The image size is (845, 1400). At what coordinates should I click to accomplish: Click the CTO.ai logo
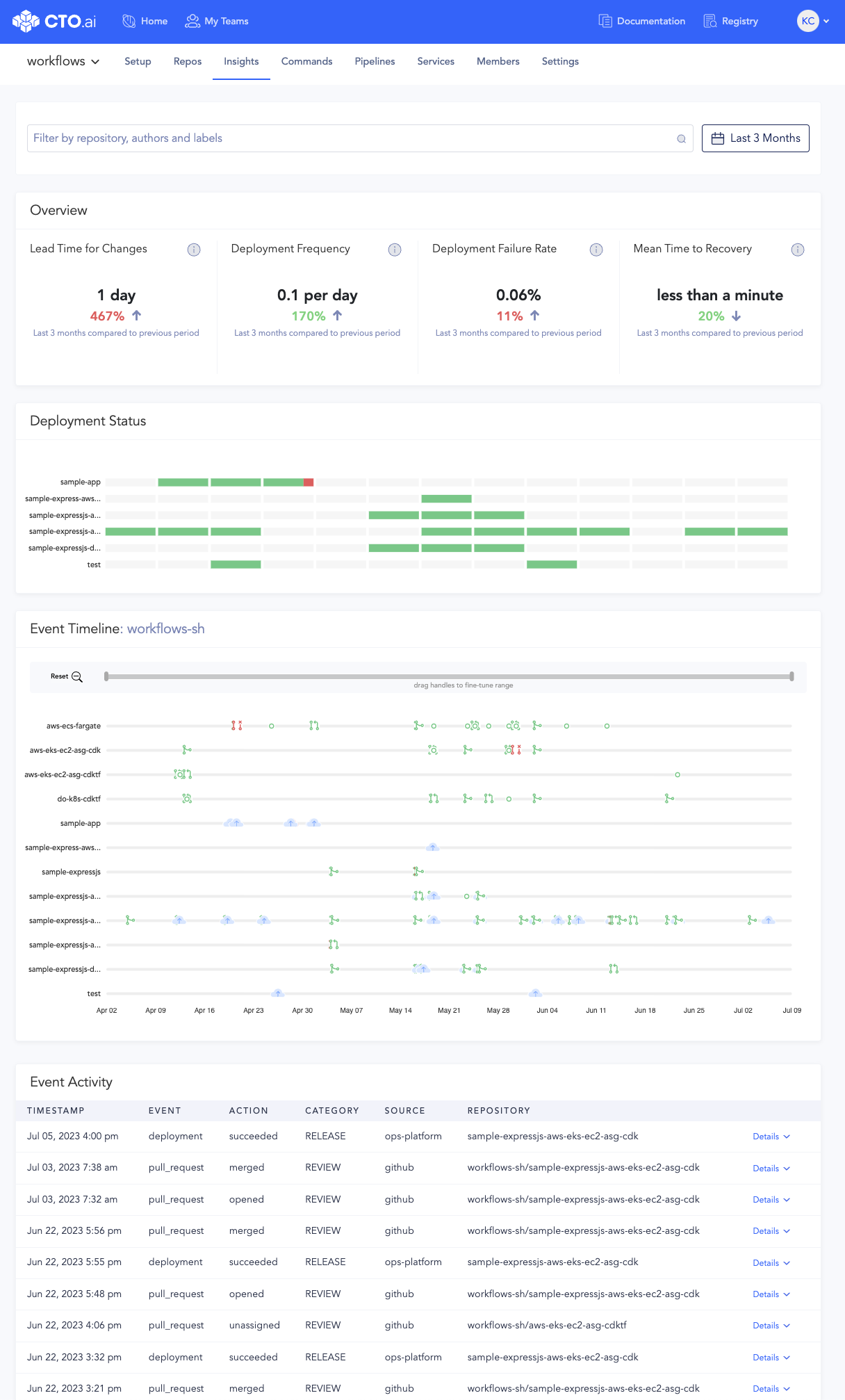[x=54, y=21]
